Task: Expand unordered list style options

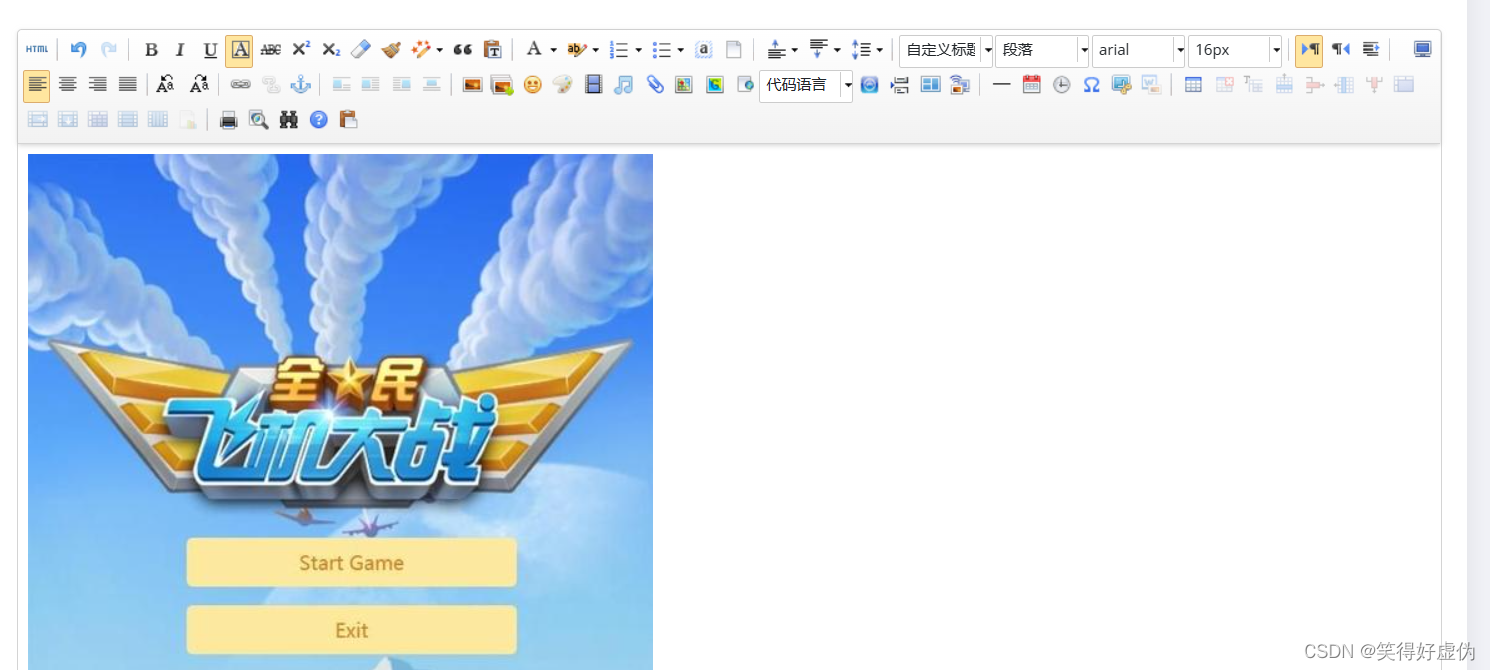Action: pos(681,50)
